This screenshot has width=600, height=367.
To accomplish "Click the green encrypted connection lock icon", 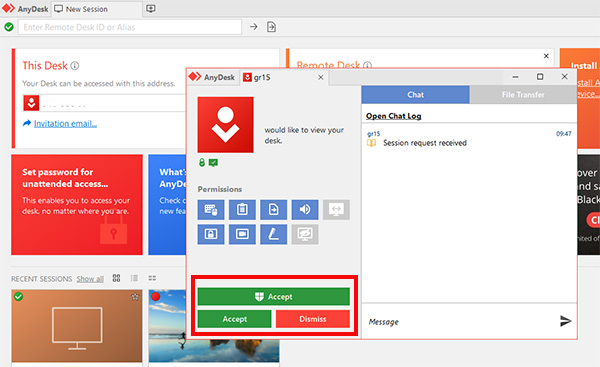I will click(202, 163).
